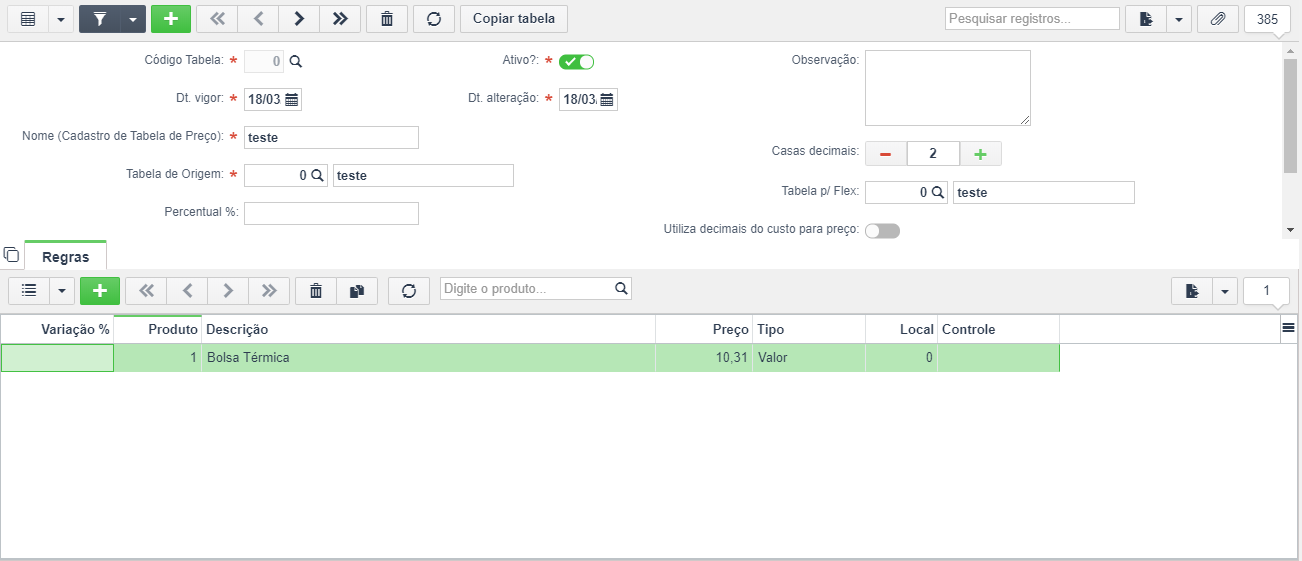The width and height of the screenshot is (1302, 561).
Task: Delete current record with top trash icon
Action: point(387,19)
